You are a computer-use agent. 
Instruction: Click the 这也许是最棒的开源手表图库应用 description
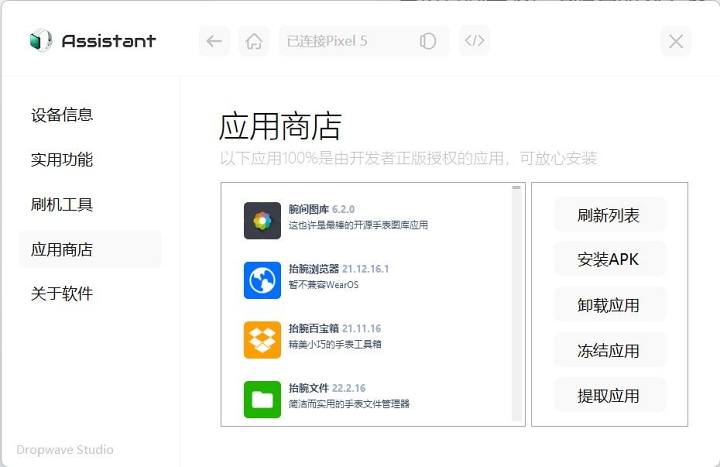[x=358, y=225]
